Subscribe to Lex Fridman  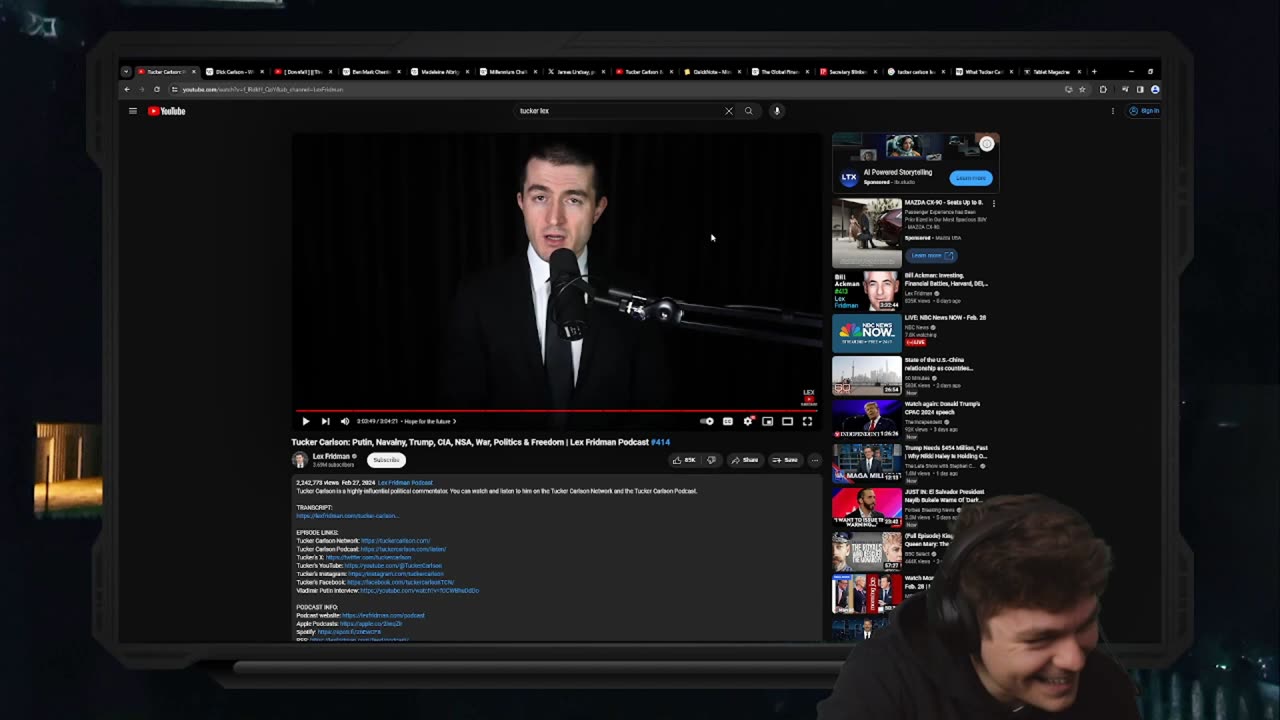click(386, 460)
